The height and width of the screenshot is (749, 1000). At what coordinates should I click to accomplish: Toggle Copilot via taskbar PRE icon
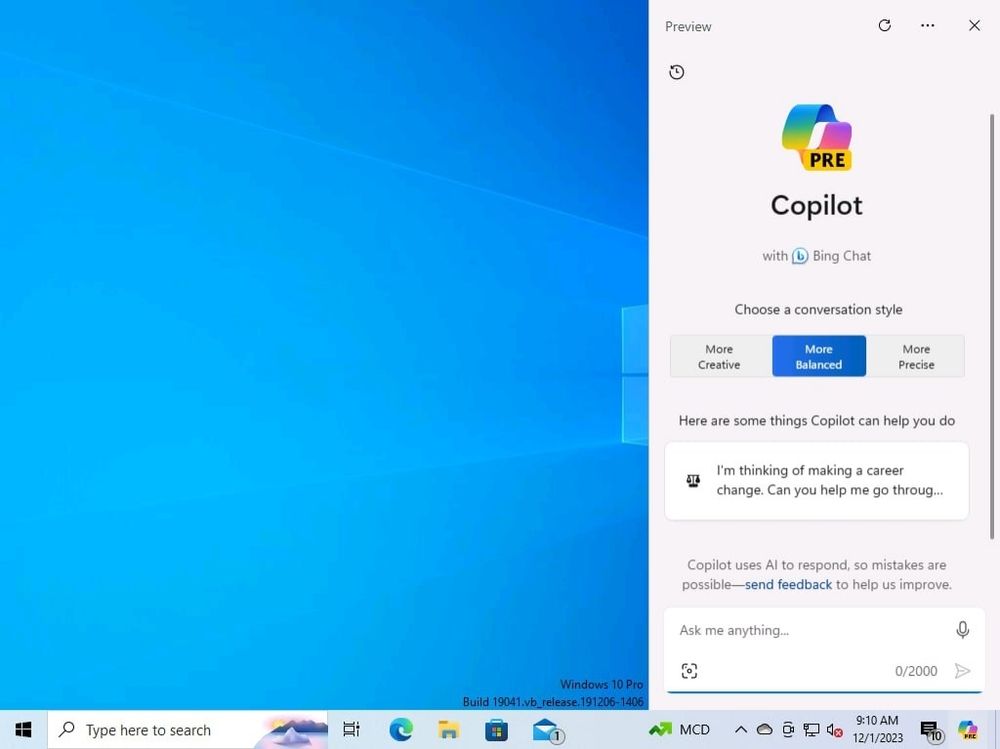[967, 729]
